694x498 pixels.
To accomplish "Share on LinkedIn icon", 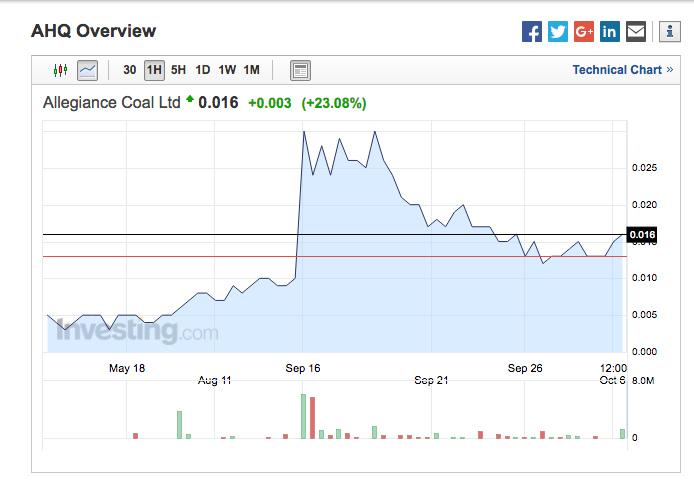I will point(609,31).
